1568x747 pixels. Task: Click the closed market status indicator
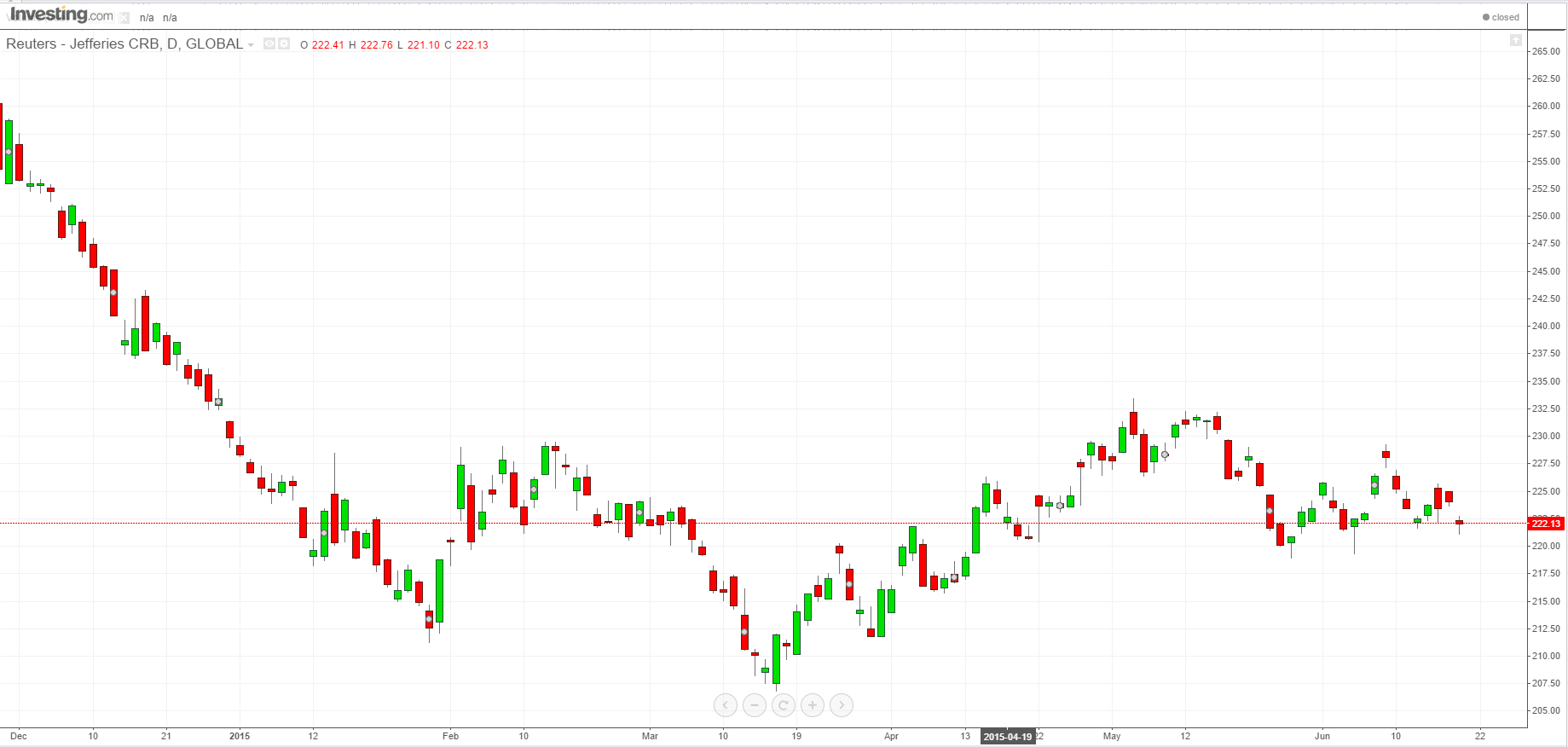(1501, 17)
